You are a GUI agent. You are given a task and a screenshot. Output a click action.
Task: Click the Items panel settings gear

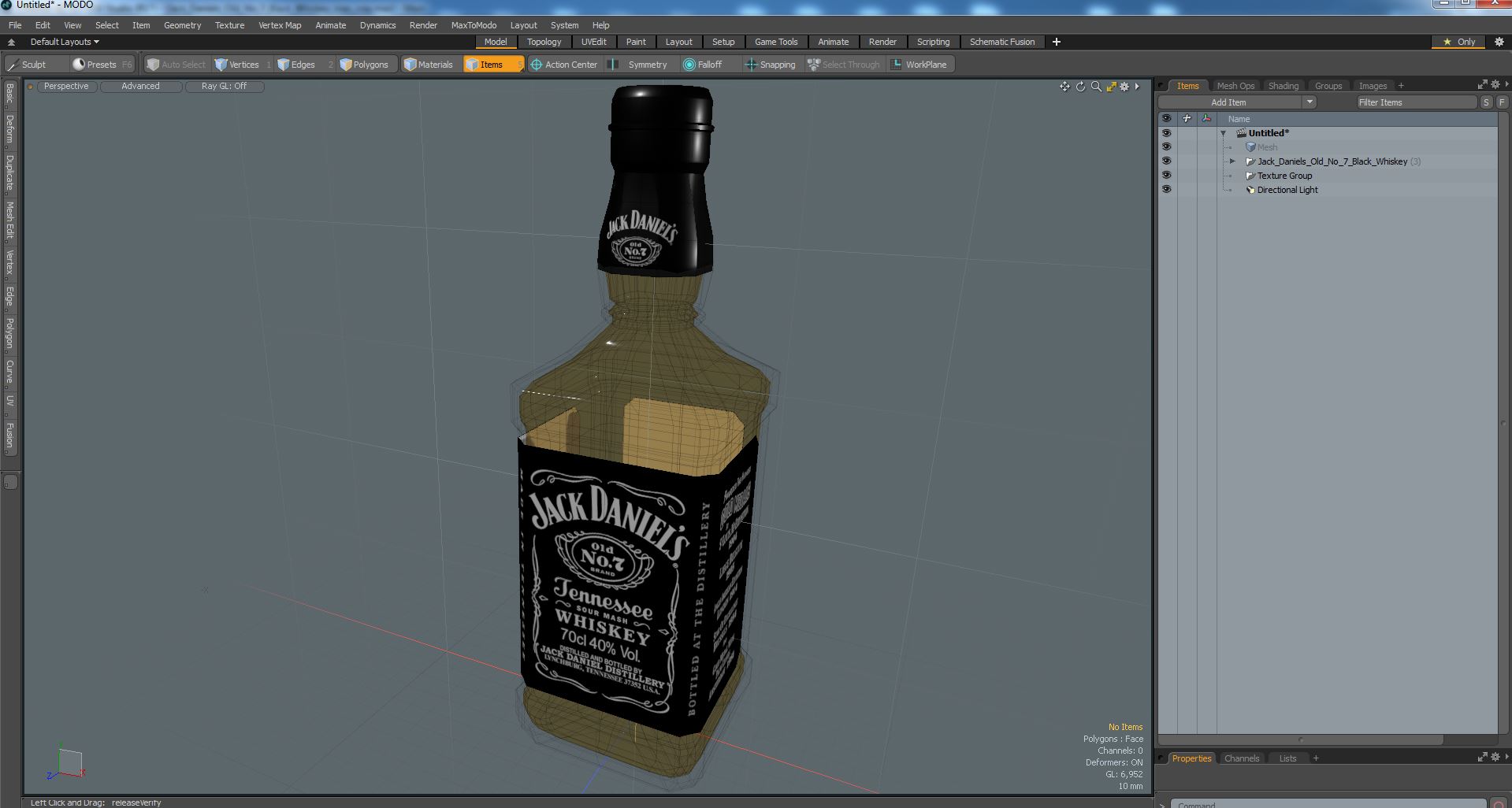click(x=1495, y=84)
